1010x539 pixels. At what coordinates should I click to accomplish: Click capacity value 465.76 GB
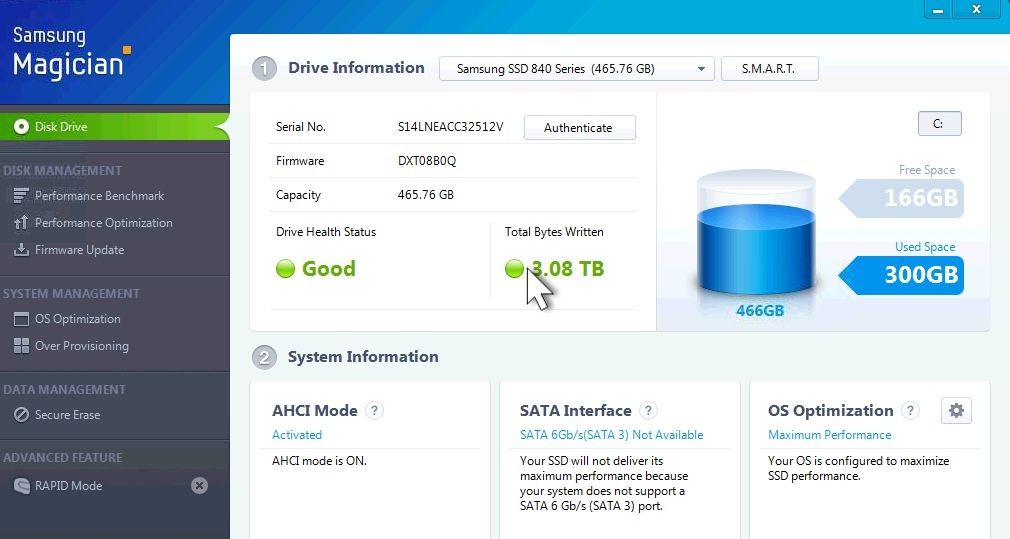[426, 194]
